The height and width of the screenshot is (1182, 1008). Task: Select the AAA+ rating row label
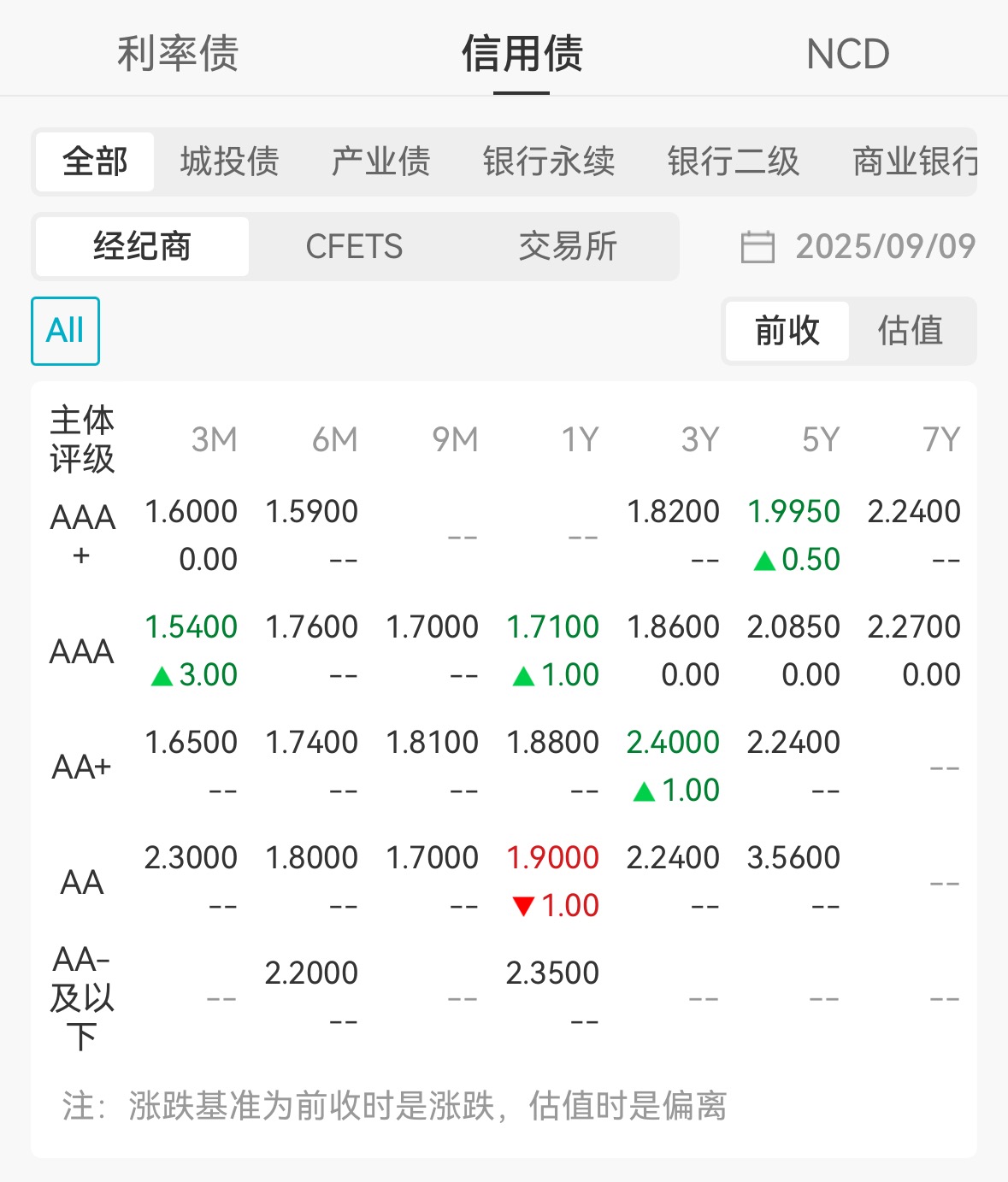click(x=82, y=536)
